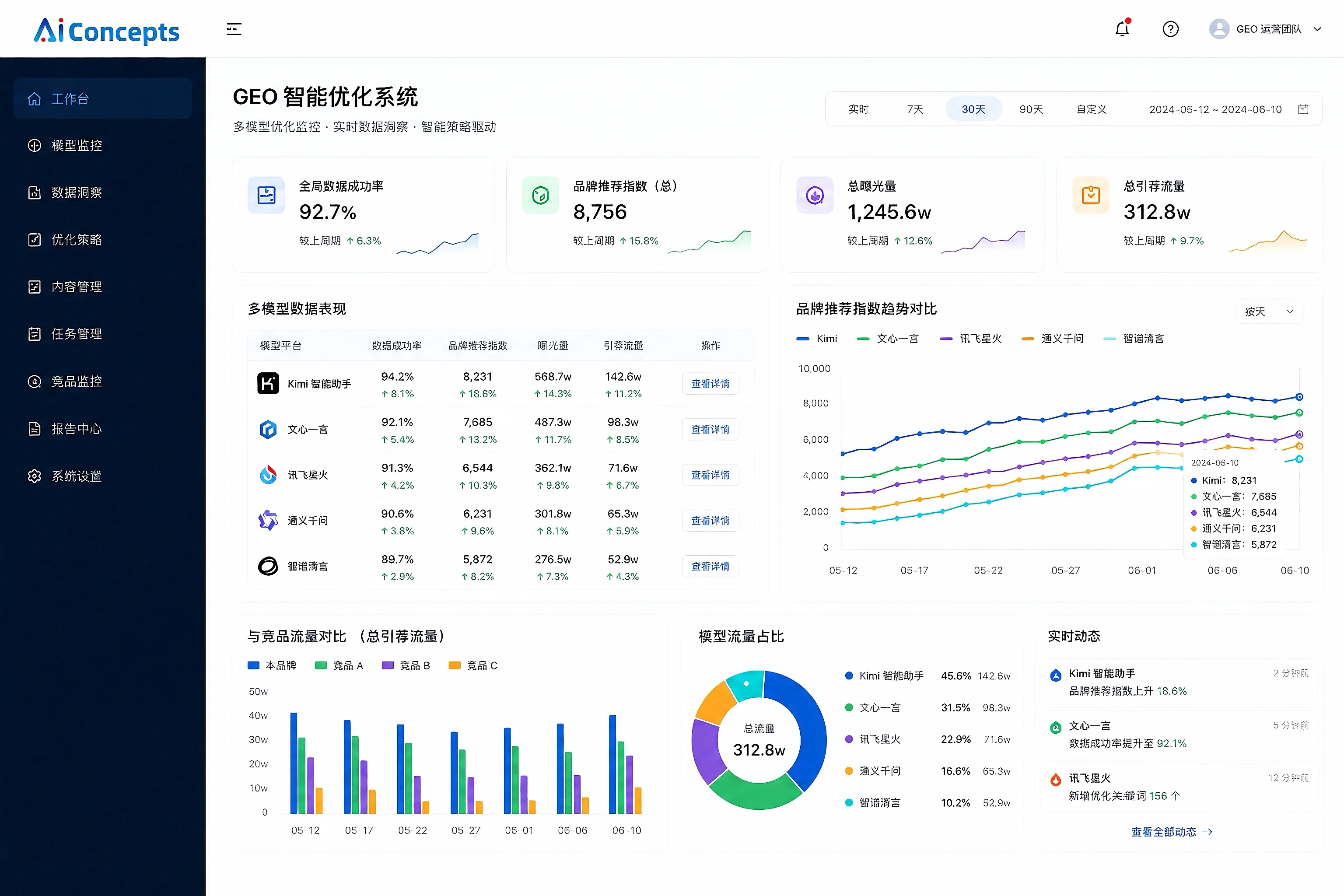The image size is (1344, 896).
Task: Toggle 竞品 B series in bar chart legend
Action: click(406, 665)
